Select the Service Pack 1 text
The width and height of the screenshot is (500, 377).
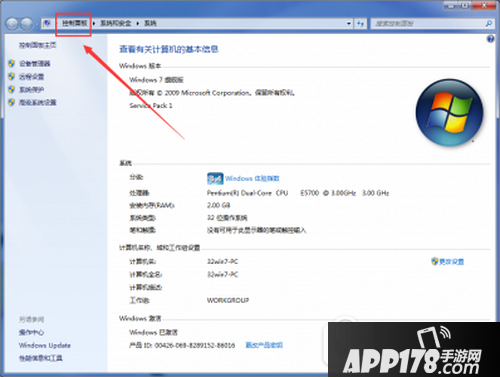151,106
